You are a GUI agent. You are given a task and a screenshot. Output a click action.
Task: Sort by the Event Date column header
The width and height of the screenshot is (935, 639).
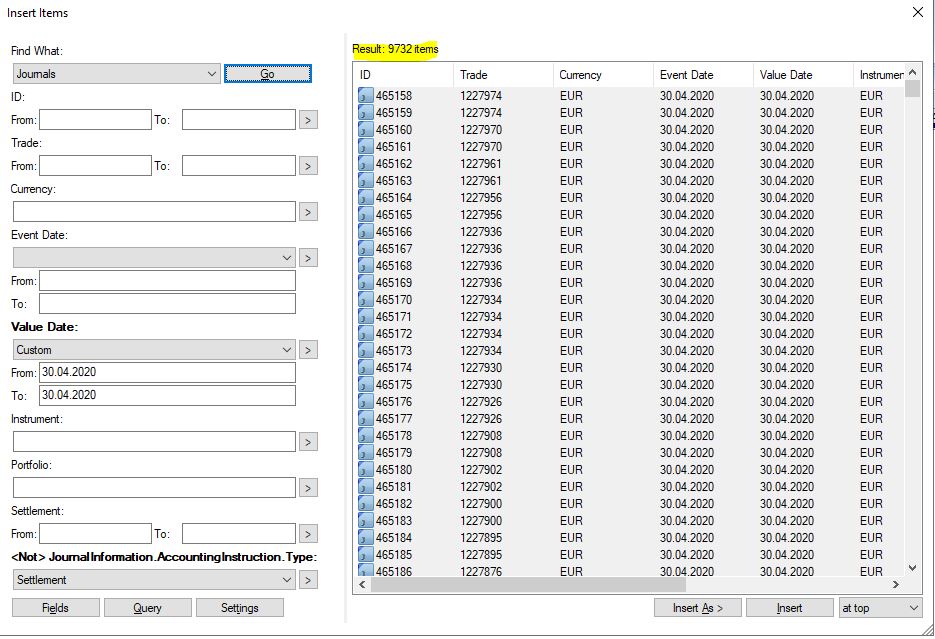point(703,75)
